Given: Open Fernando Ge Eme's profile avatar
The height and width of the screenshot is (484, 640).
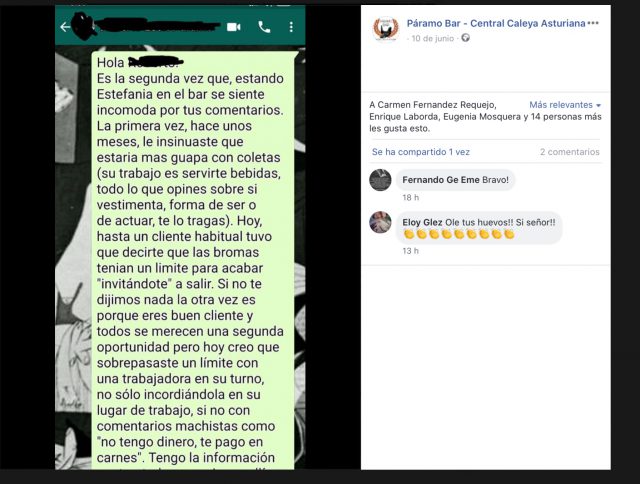Looking at the screenshot, I should (x=380, y=180).
